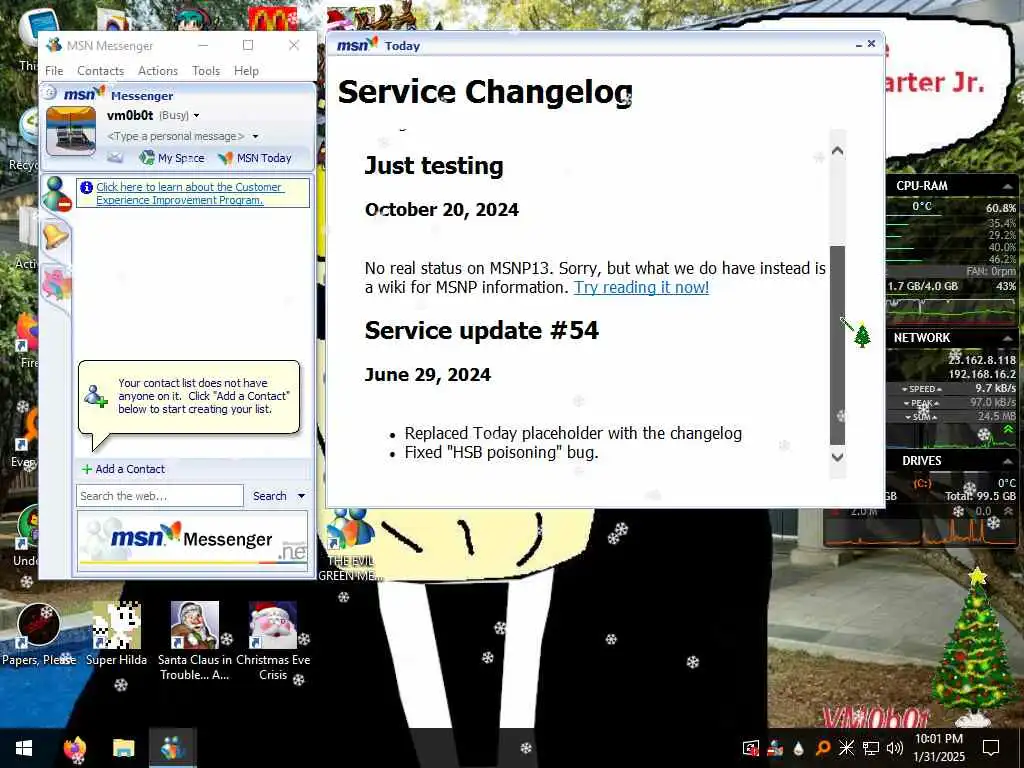Open the Windows Start menu
1024x768 pixels.
coord(24,748)
